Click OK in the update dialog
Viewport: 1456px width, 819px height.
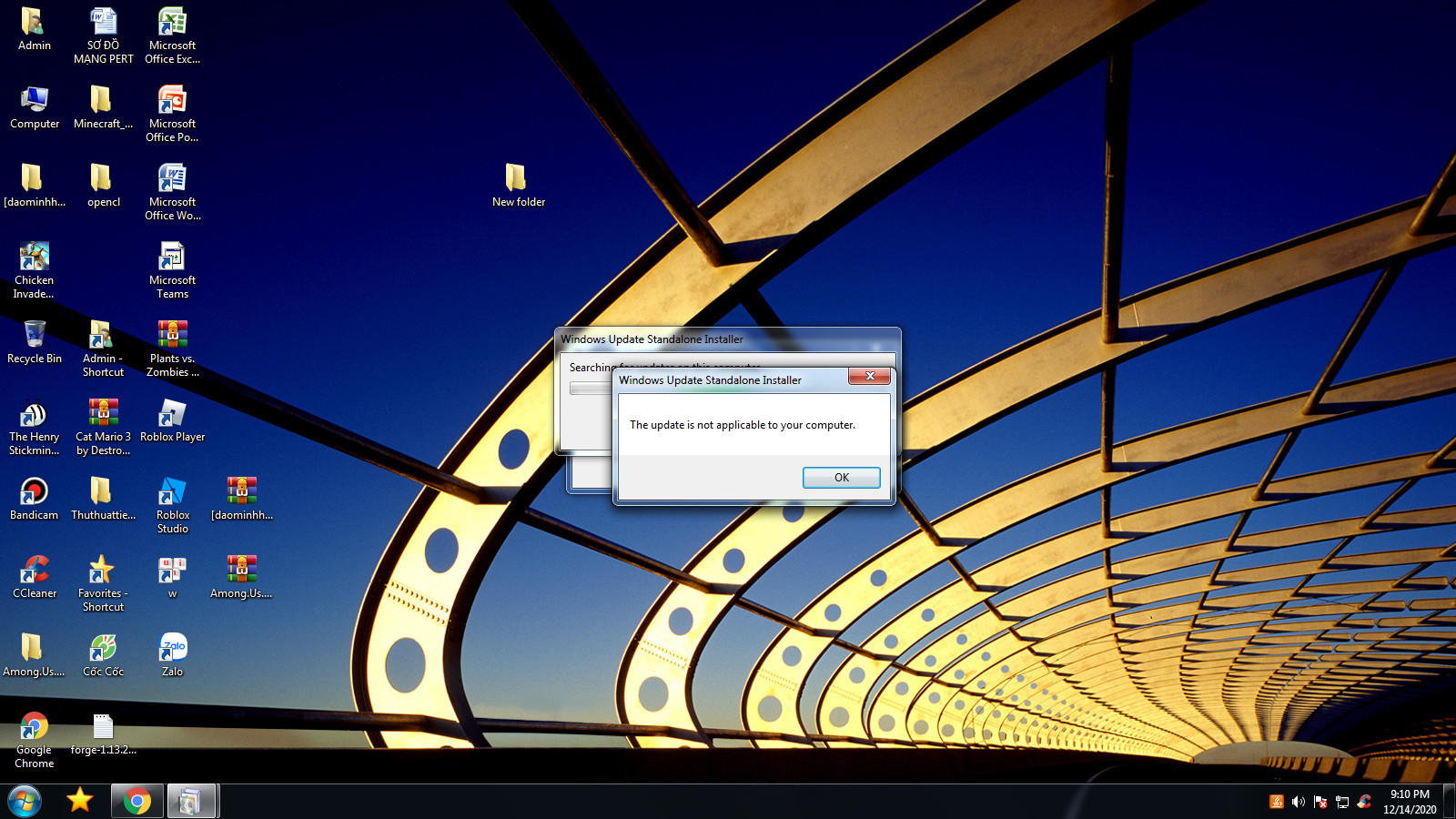(x=841, y=478)
